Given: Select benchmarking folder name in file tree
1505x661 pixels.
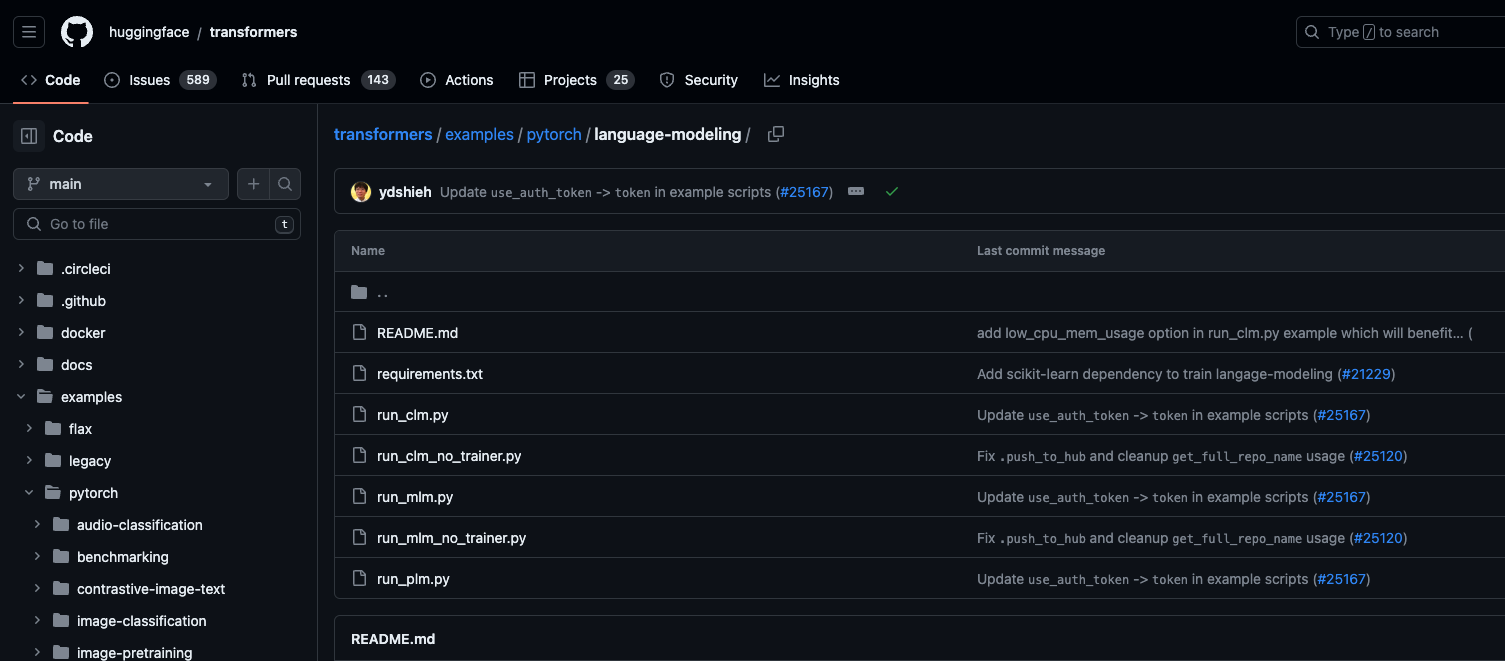Looking at the screenshot, I should [123, 557].
